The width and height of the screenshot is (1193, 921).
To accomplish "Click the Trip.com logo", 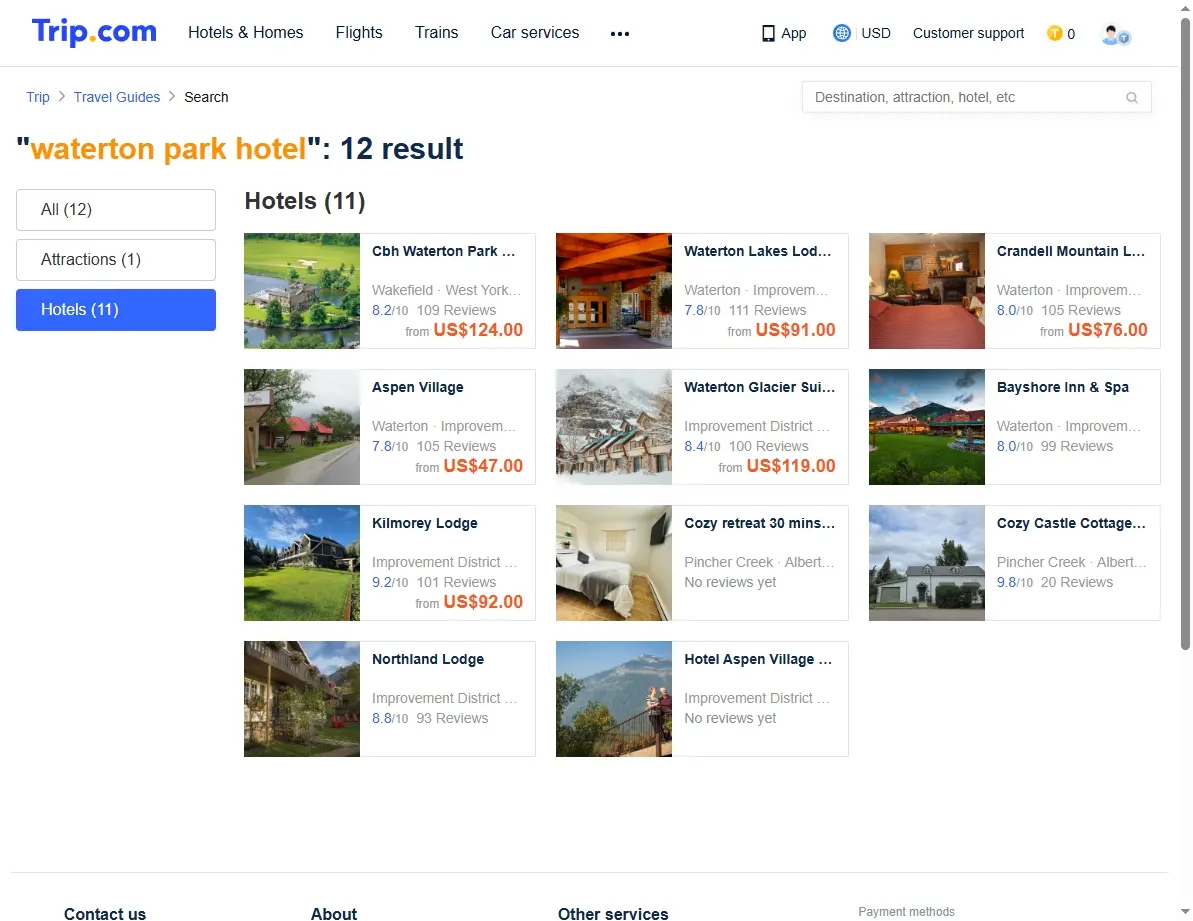I will pyautogui.click(x=94, y=32).
